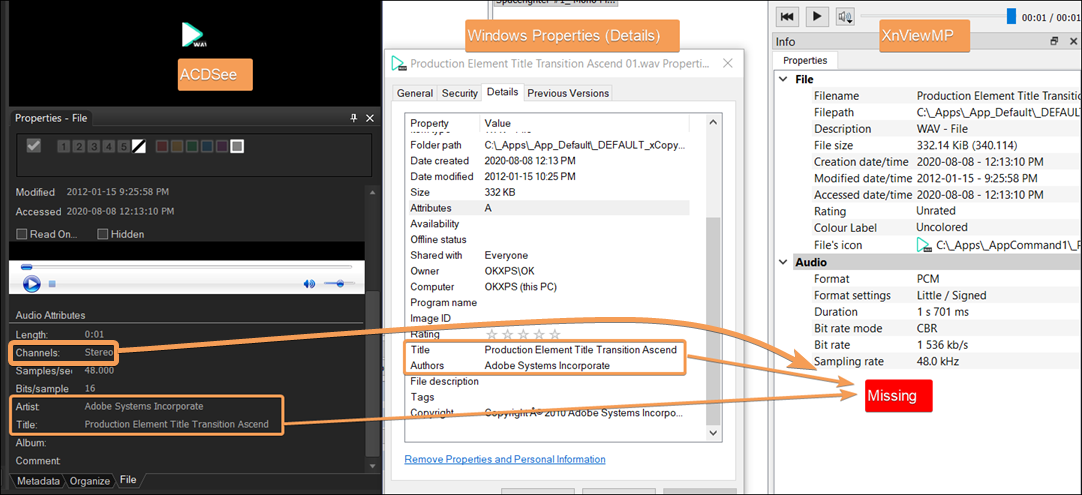Set ACDSee rating to 2

[x=78, y=146]
